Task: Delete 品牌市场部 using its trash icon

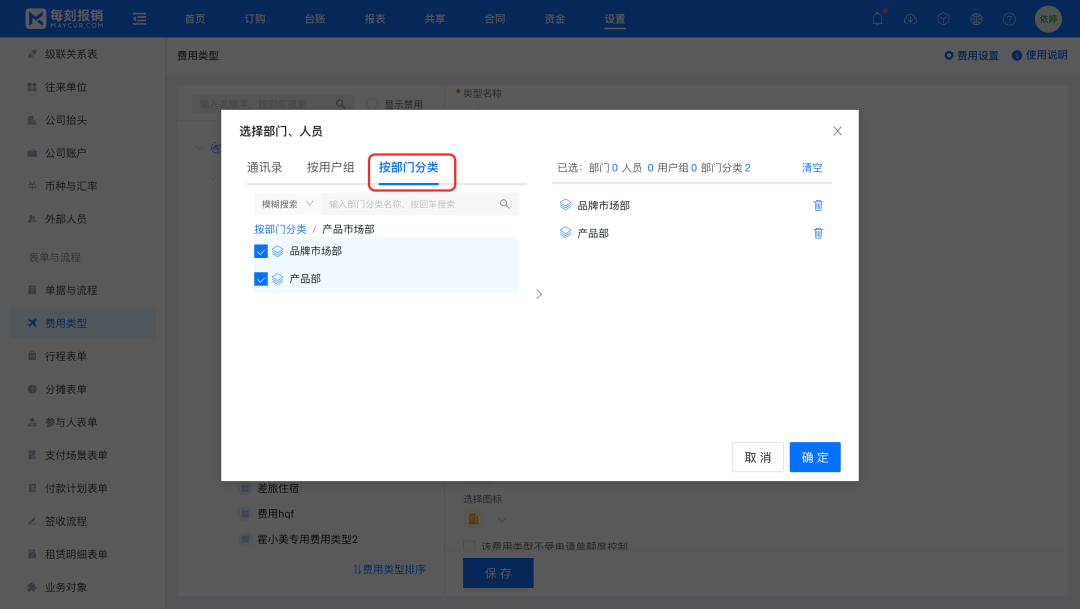Action: [818, 205]
